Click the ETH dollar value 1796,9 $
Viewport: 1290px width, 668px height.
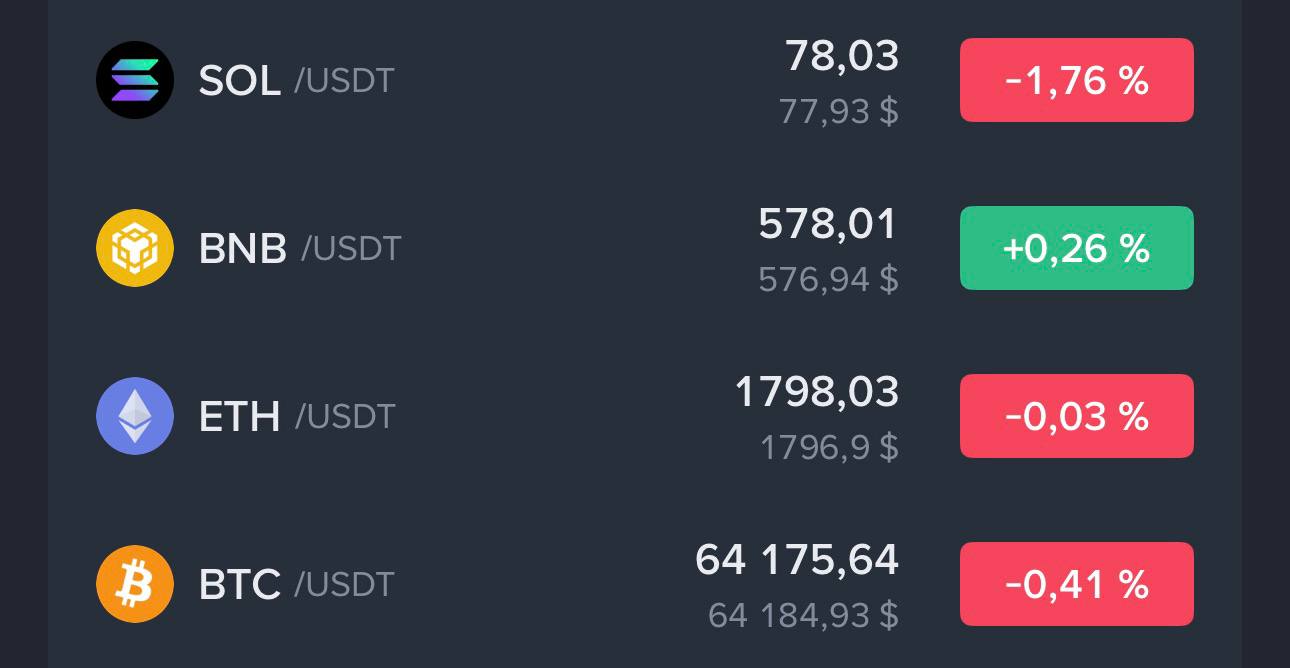click(830, 447)
